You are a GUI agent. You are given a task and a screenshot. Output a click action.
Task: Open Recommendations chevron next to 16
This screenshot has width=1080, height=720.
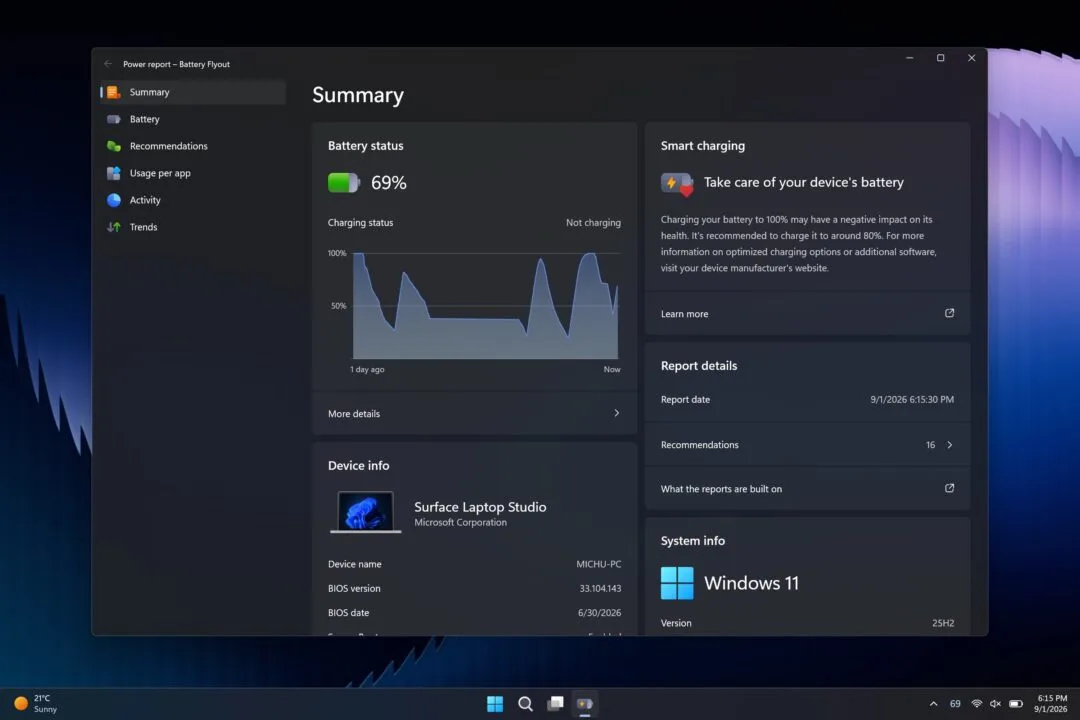949,445
